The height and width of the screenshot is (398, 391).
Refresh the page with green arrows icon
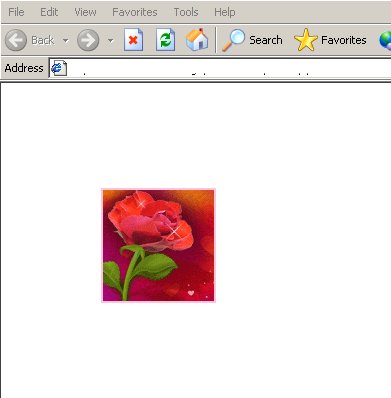pos(165,40)
